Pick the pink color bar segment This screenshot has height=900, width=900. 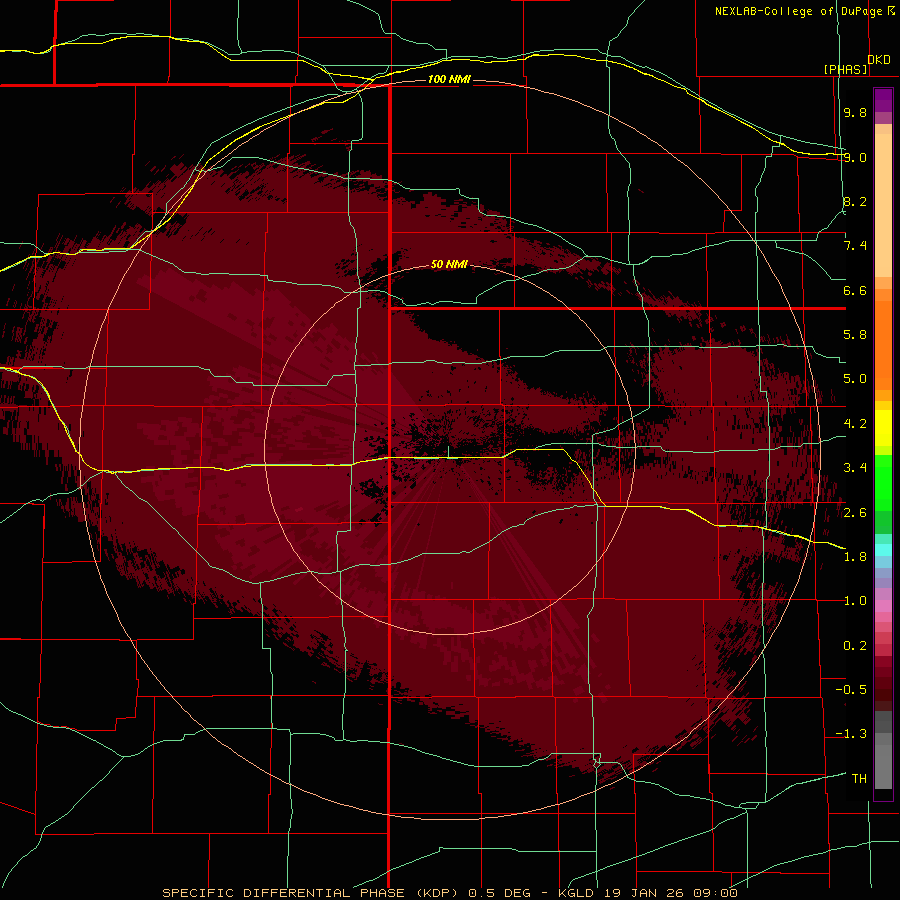pos(883,606)
